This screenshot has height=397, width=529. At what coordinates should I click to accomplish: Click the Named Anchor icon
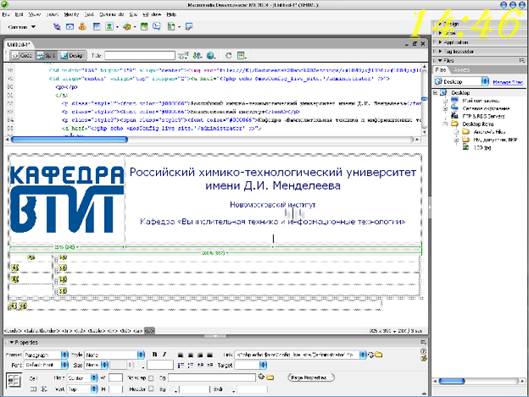(x=83, y=27)
